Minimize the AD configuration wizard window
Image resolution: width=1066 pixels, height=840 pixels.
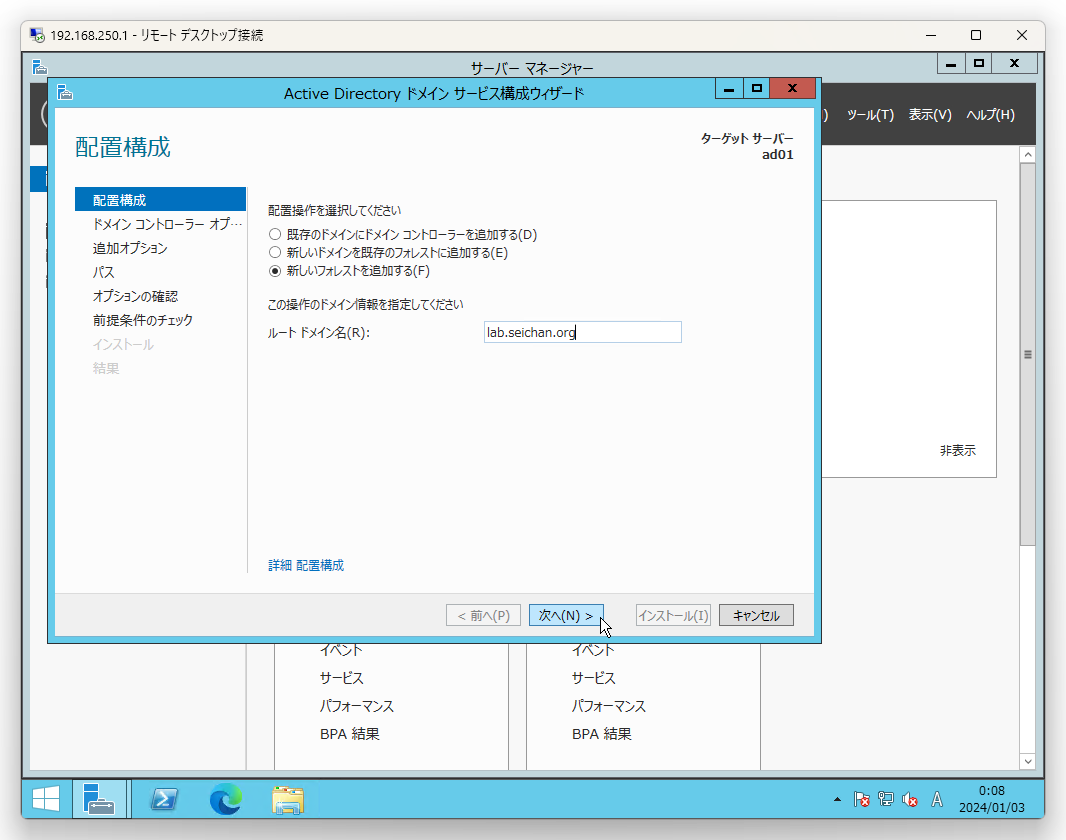[729, 88]
